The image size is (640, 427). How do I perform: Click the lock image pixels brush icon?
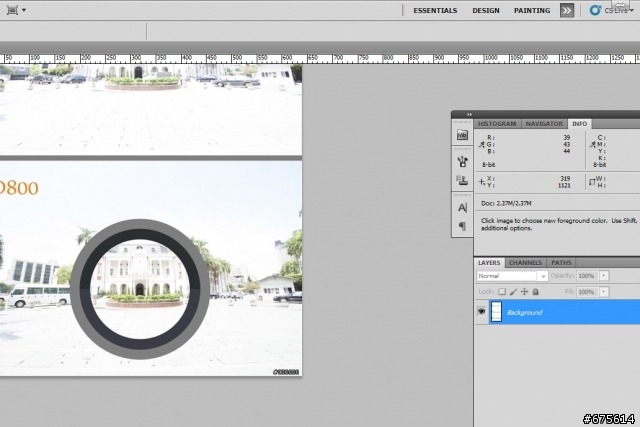pos(513,291)
